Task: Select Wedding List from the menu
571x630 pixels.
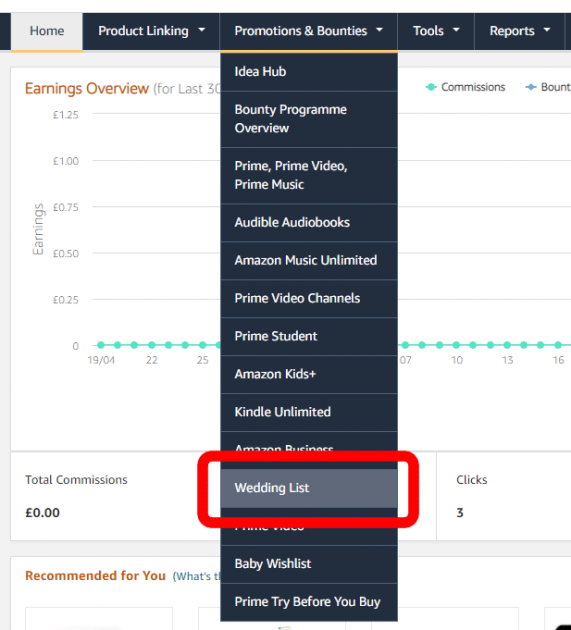Action: [309, 488]
